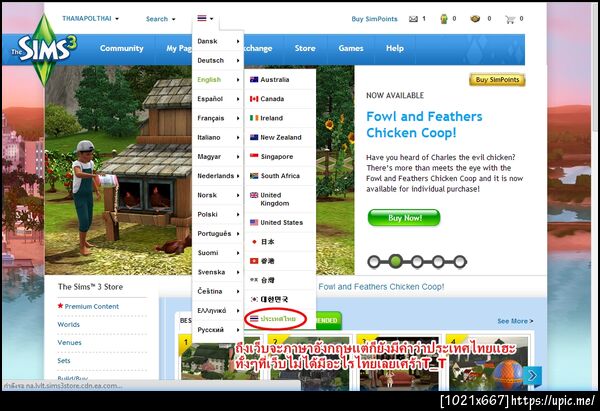
Task: Expand Deutsch language submenu
Action: [218, 60]
